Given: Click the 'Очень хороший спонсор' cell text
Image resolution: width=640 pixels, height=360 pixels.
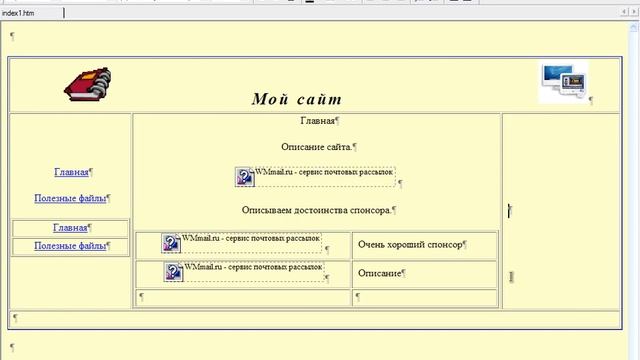Looking at the screenshot, I should pos(410,244).
